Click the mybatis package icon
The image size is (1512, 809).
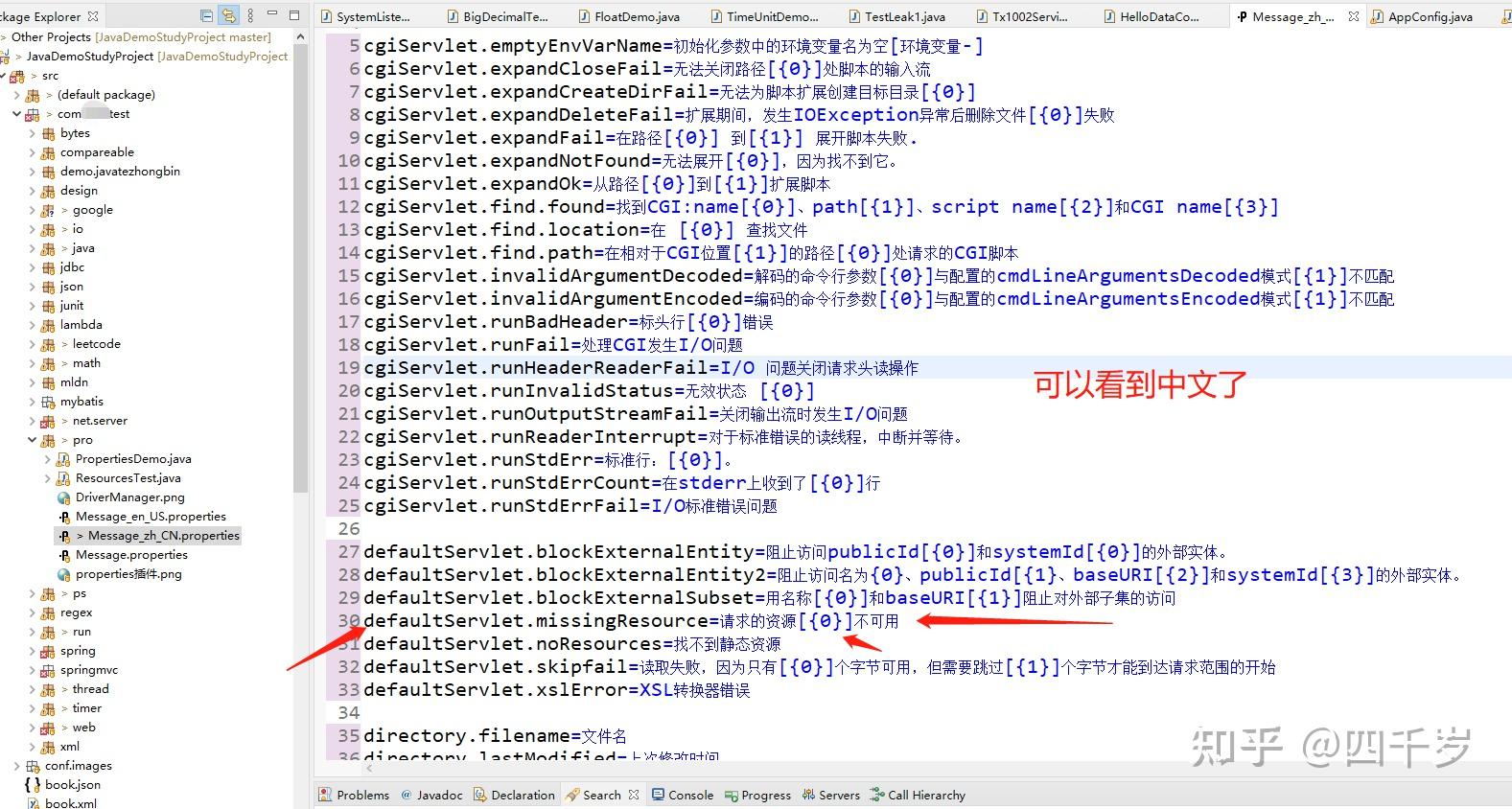coord(48,402)
